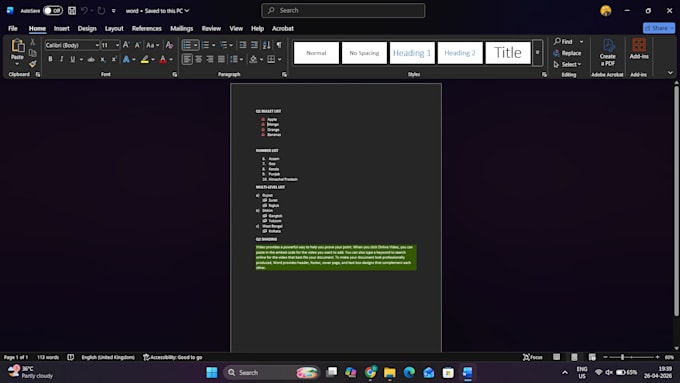
Task: Toggle Bold formatting
Action: pos(50,59)
